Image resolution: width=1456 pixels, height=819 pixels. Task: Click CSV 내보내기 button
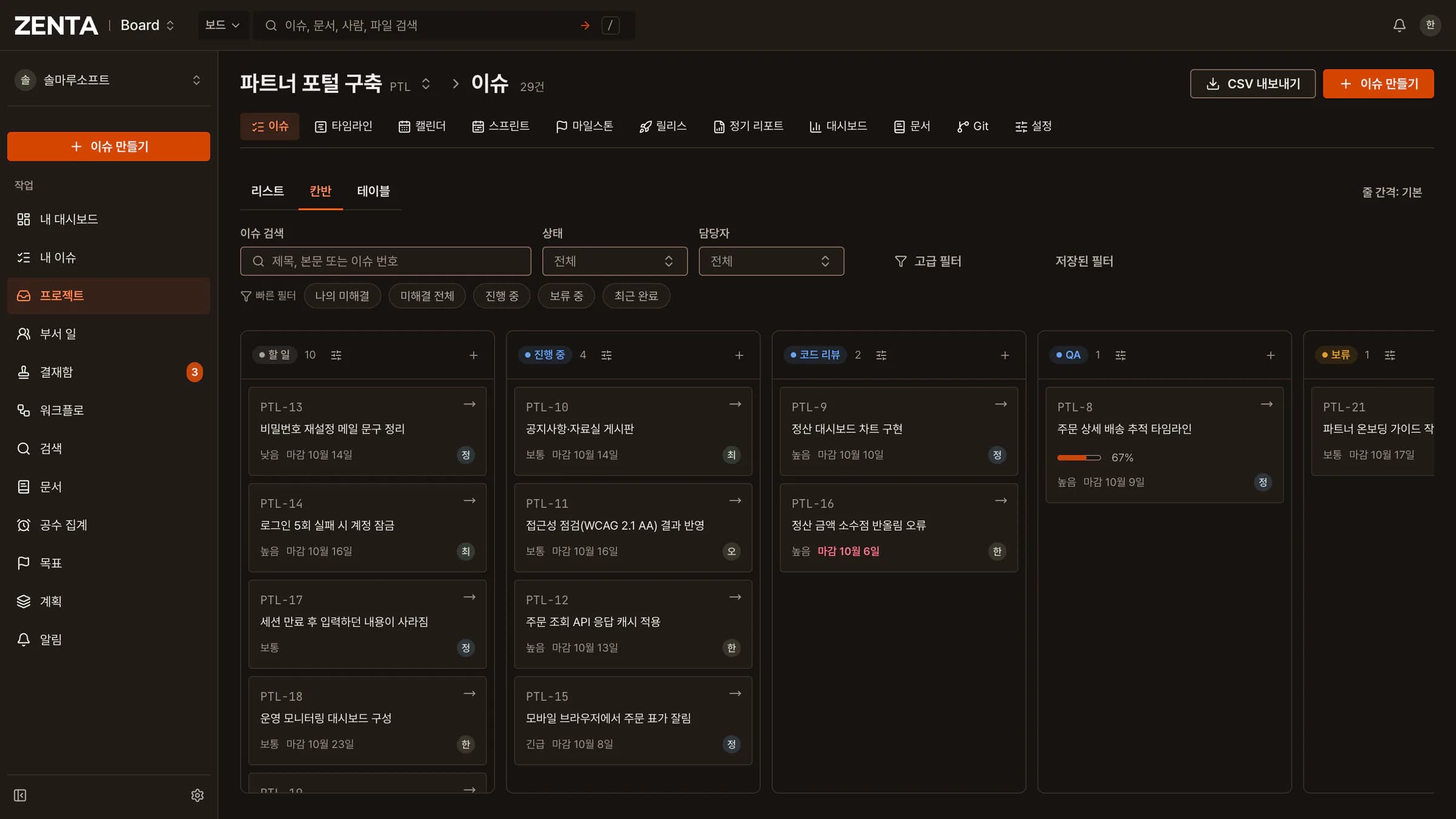(1253, 84)
